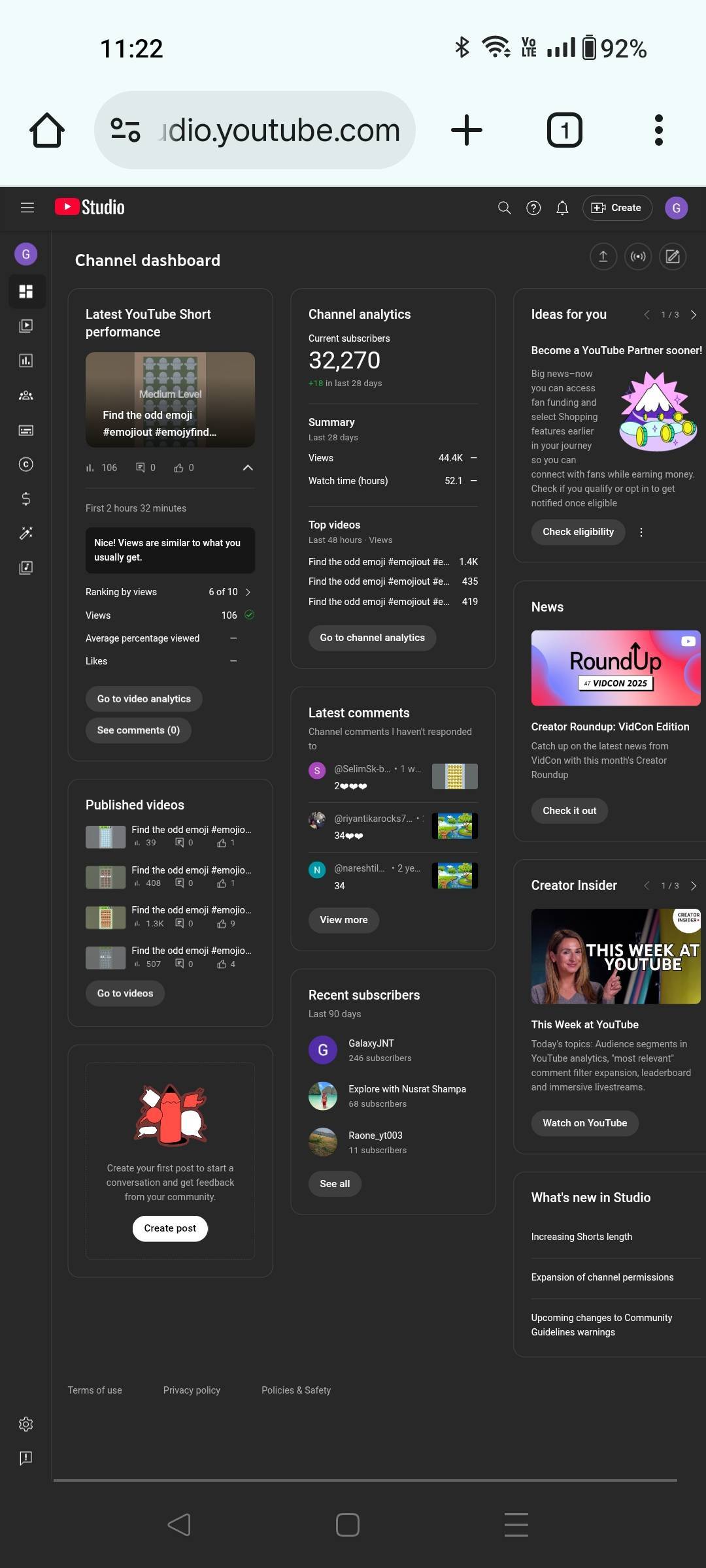Go to next Ideas for you card
706x1568 pixels.
coord(694,315)
